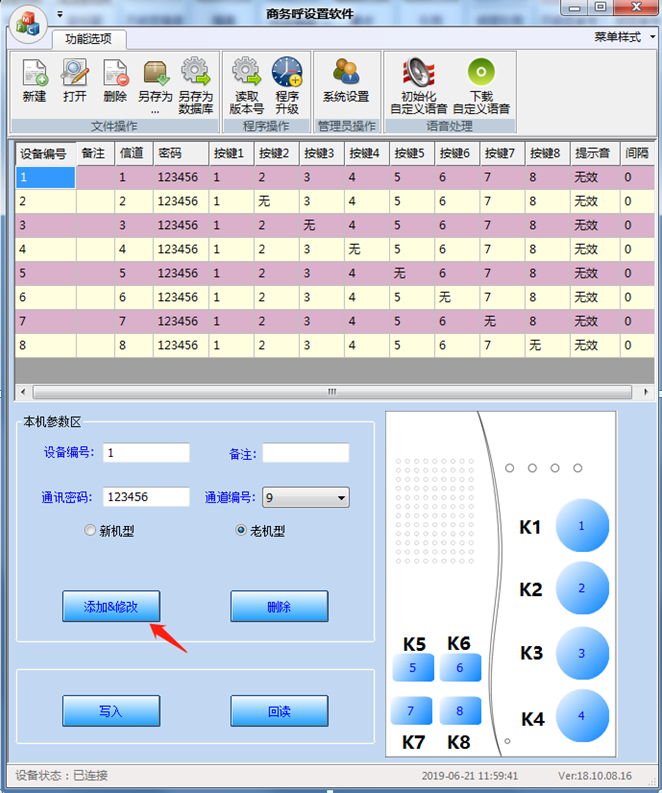Click the horizontal scrollbar under the table
The image size is (662, 793).
(x=334, y=392)
